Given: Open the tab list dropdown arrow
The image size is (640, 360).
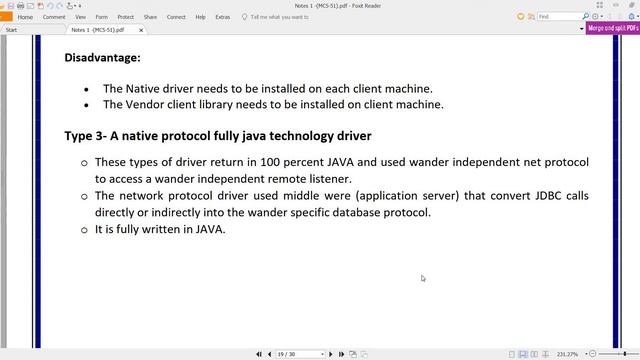Looking at the screenshot, I should pos(582,29).
